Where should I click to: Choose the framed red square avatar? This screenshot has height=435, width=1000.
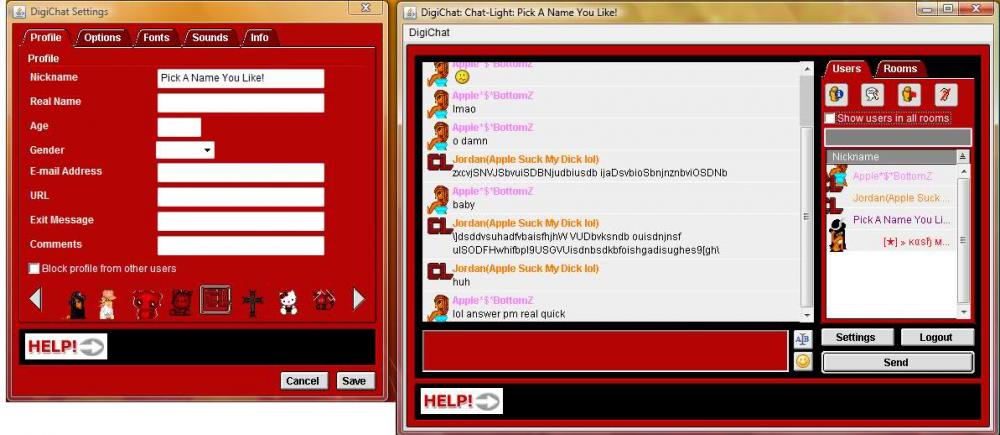coord(215,300)
